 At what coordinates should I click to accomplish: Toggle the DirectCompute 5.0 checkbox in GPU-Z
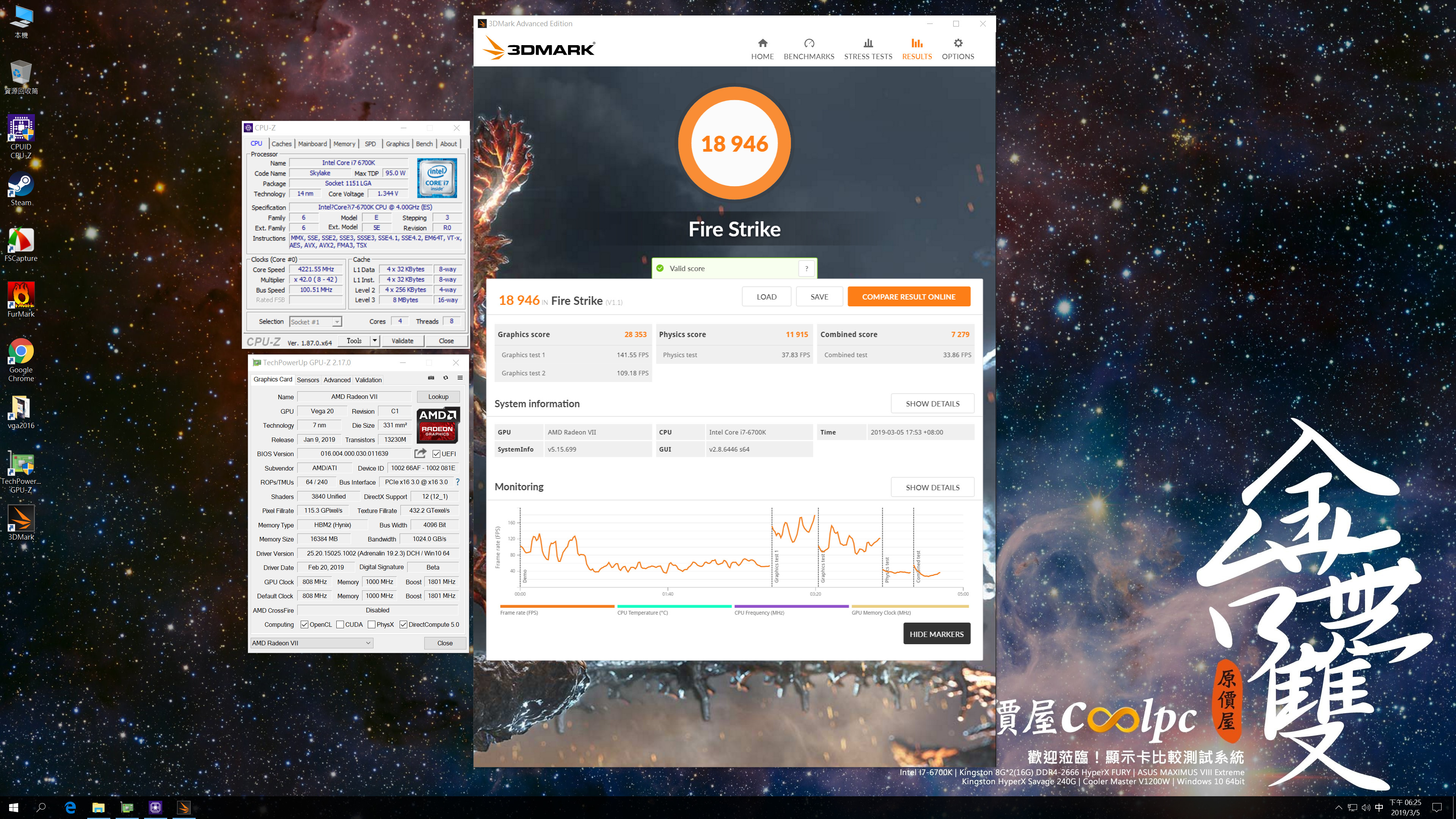click(403, 624)
